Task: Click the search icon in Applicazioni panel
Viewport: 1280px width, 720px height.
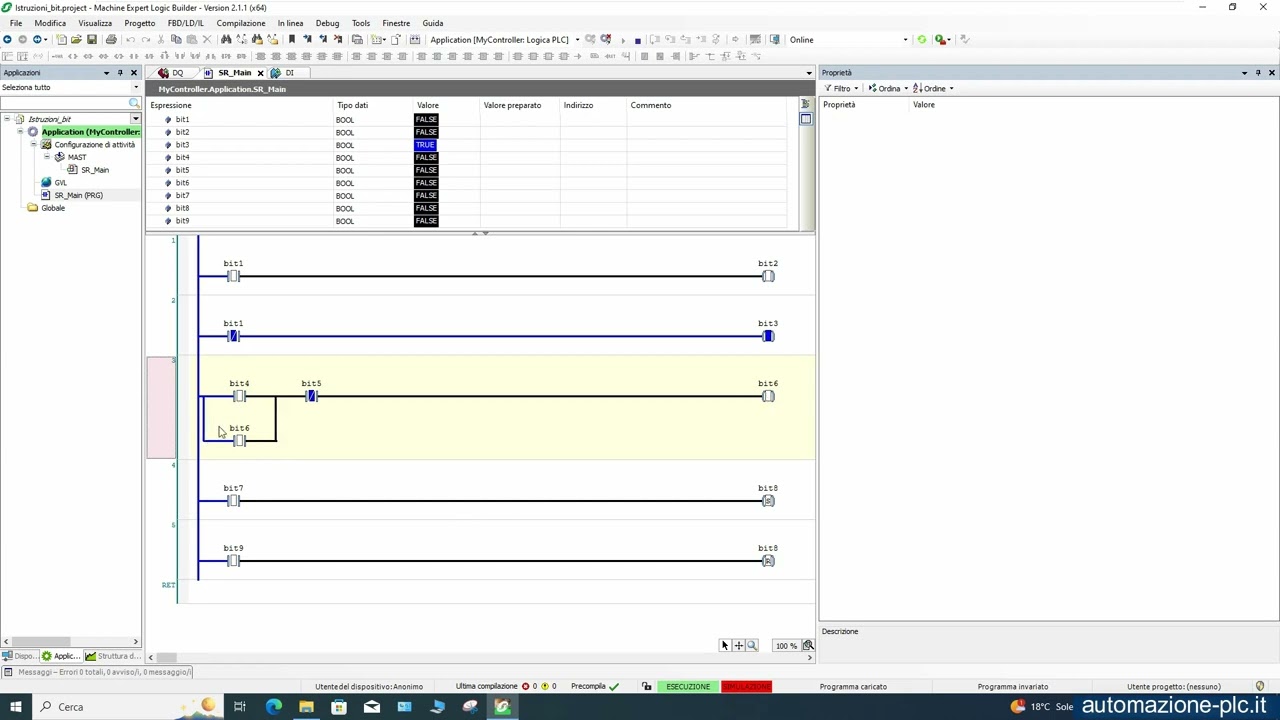Action: tap(134, 103)
